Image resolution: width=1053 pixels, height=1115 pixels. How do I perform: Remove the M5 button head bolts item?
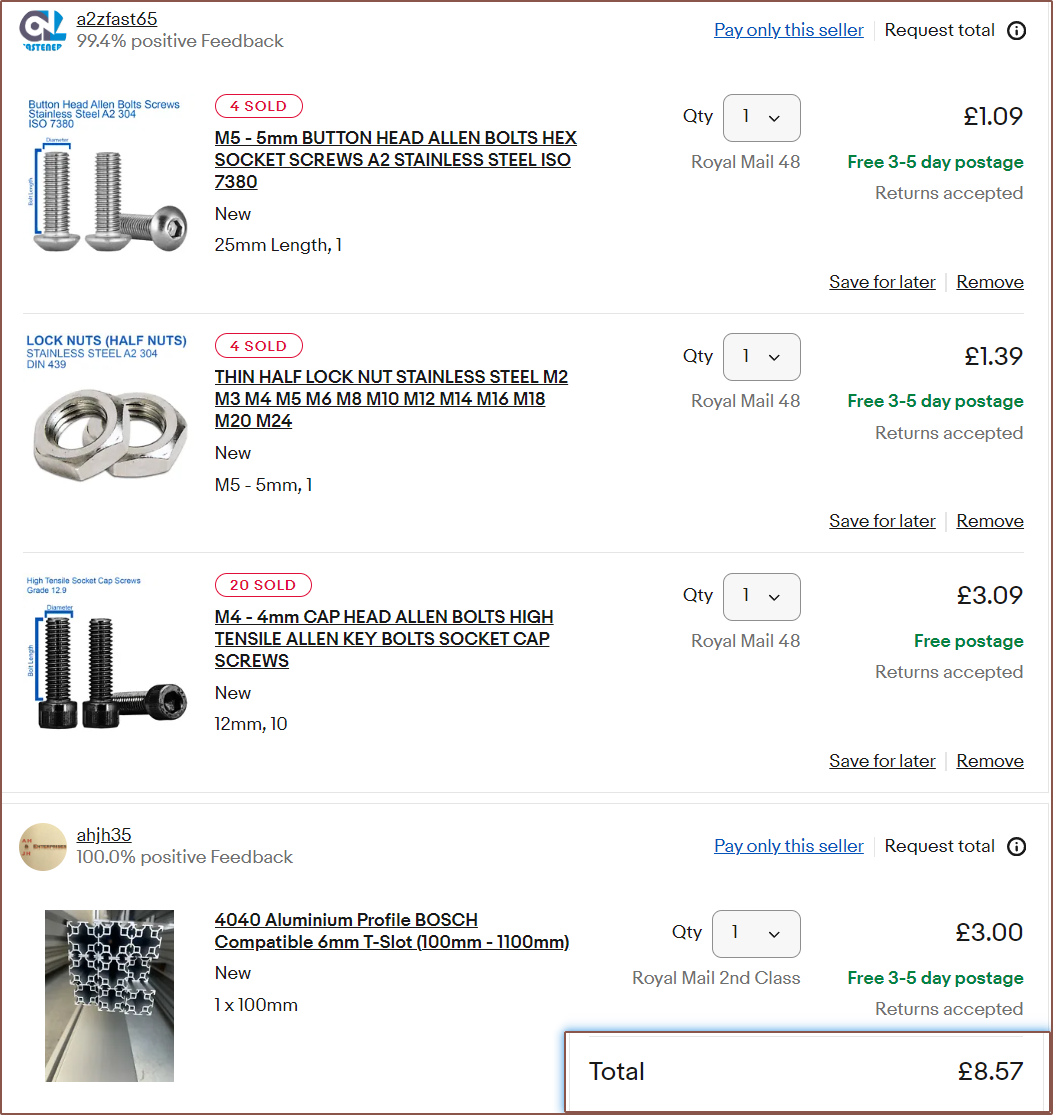coord(989,282)
